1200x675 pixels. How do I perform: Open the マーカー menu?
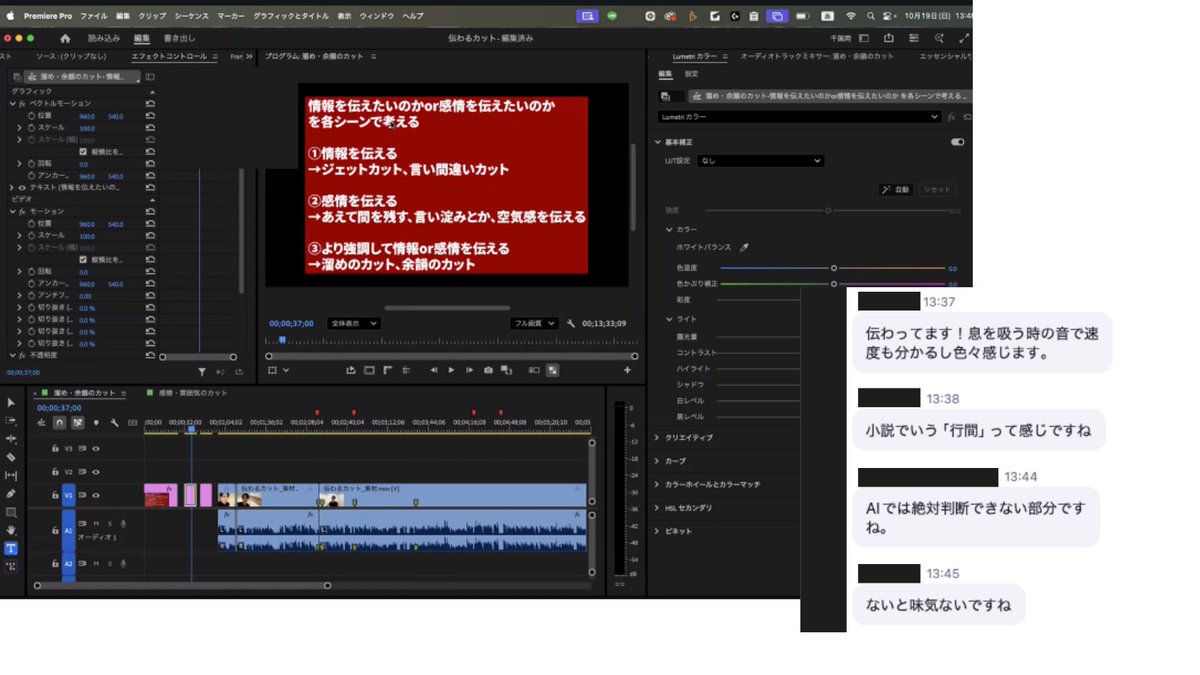pyautogui.click(x=231, y=16)
